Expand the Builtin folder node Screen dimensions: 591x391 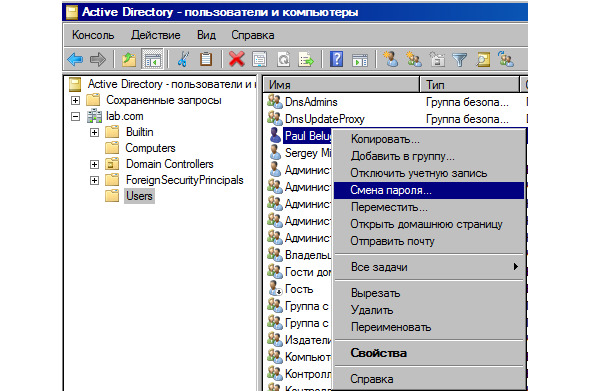point(94,132)
